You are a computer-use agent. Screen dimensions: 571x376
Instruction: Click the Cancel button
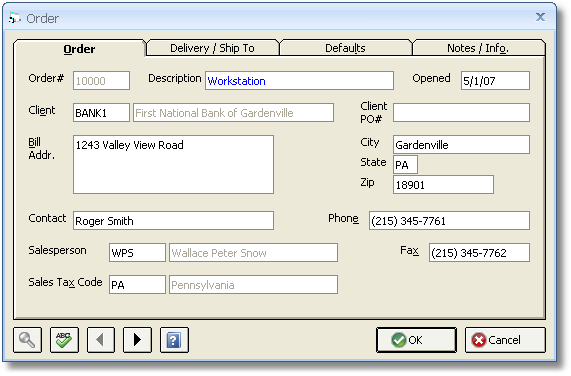[x=505, y=340]
